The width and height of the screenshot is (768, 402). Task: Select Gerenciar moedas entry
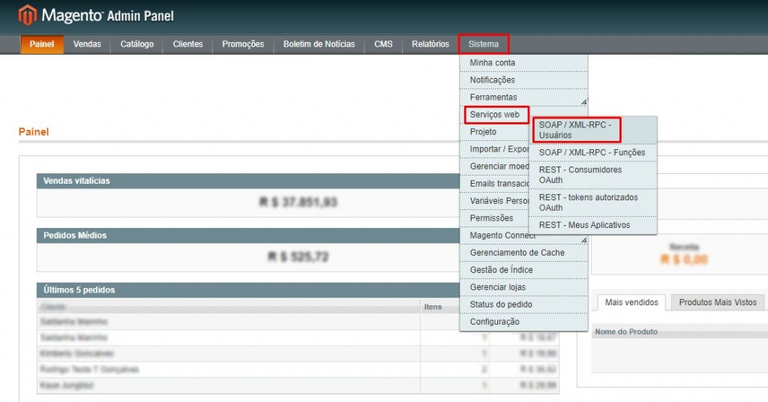(x=495, y=166)
